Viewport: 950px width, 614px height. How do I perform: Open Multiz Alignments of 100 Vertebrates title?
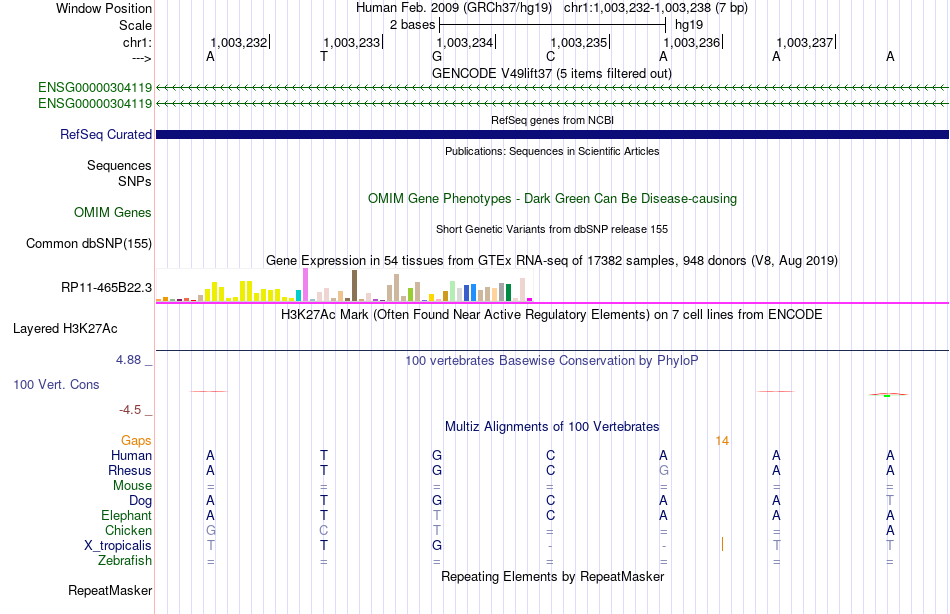pos(552,427)
